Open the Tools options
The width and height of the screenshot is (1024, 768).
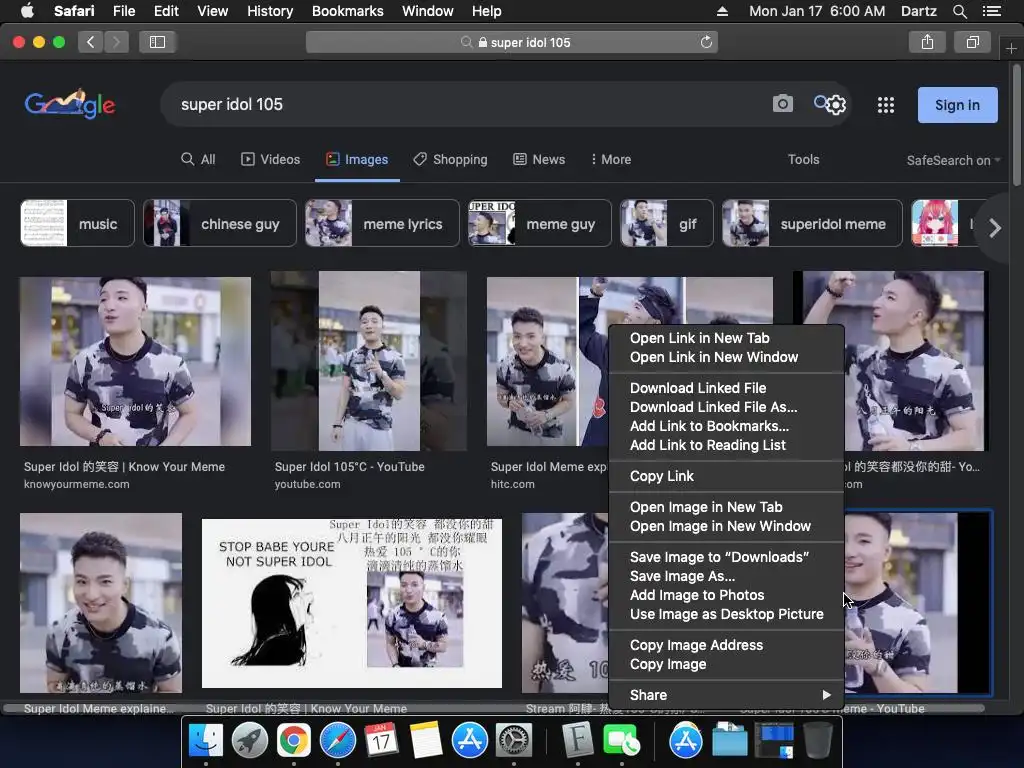803,159
